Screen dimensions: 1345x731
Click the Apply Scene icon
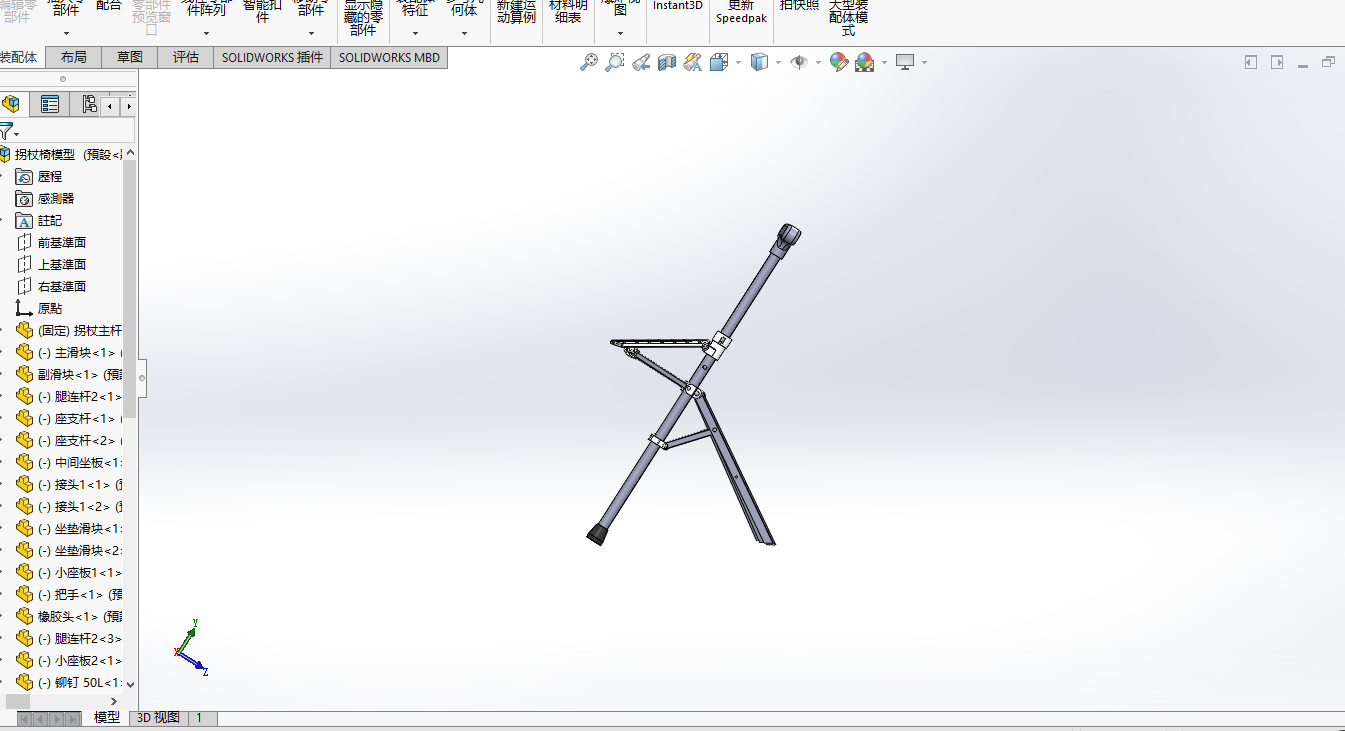point(865,62)
